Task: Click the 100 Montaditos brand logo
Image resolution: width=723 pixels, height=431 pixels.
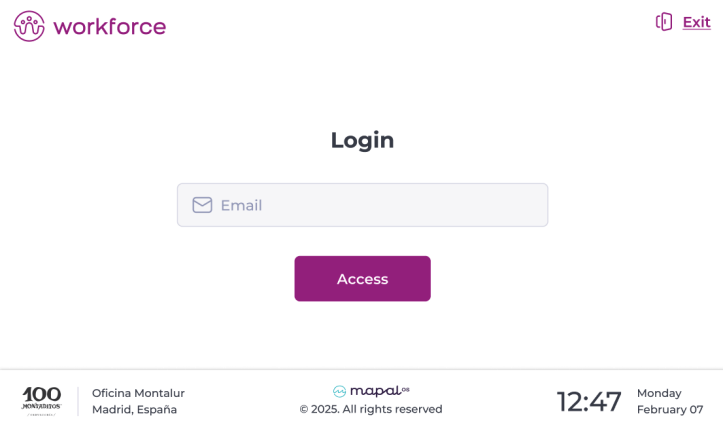Action: pyautogui.click(x=41, y=400)
